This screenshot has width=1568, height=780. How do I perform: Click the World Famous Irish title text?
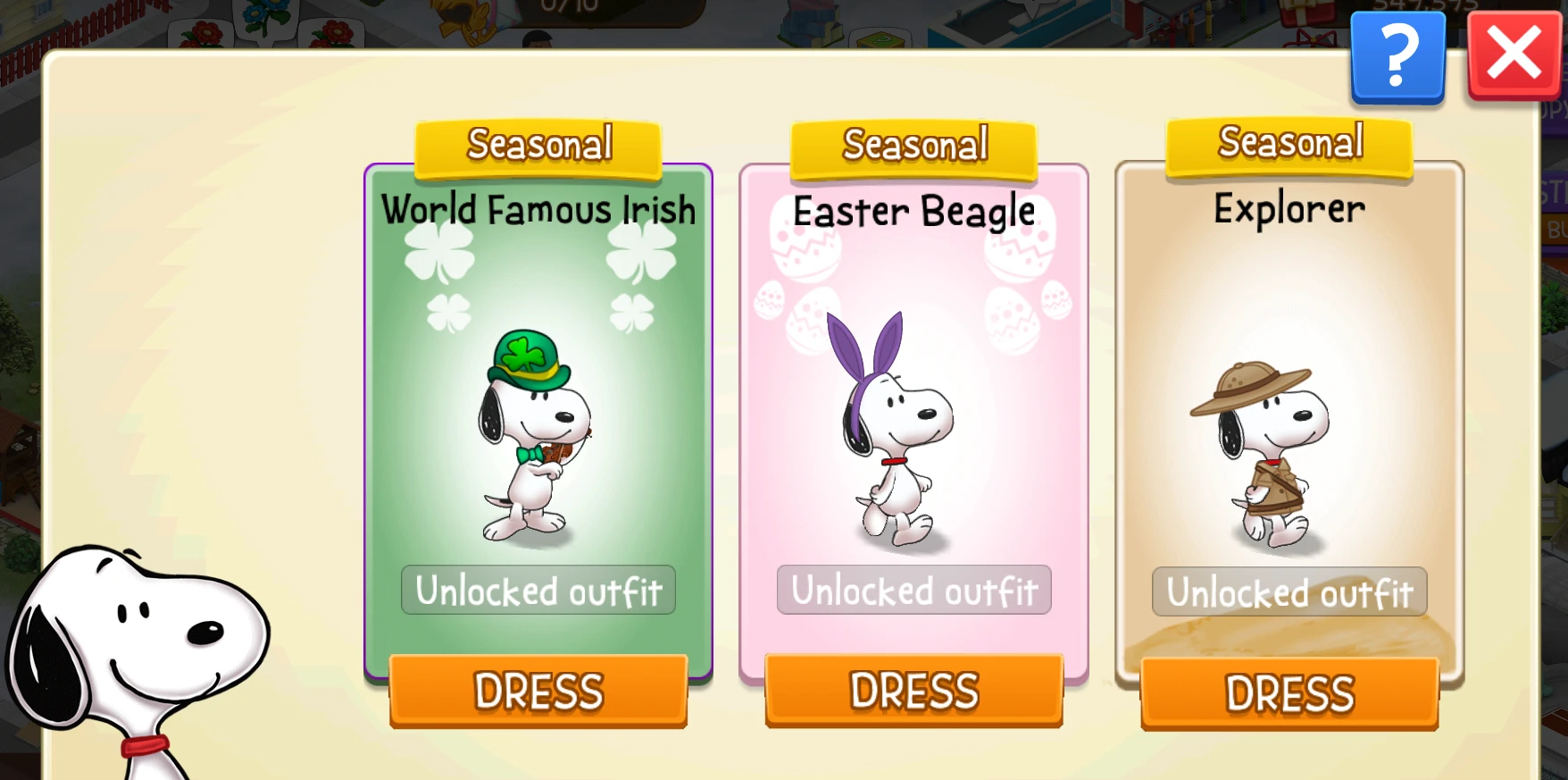538,210
